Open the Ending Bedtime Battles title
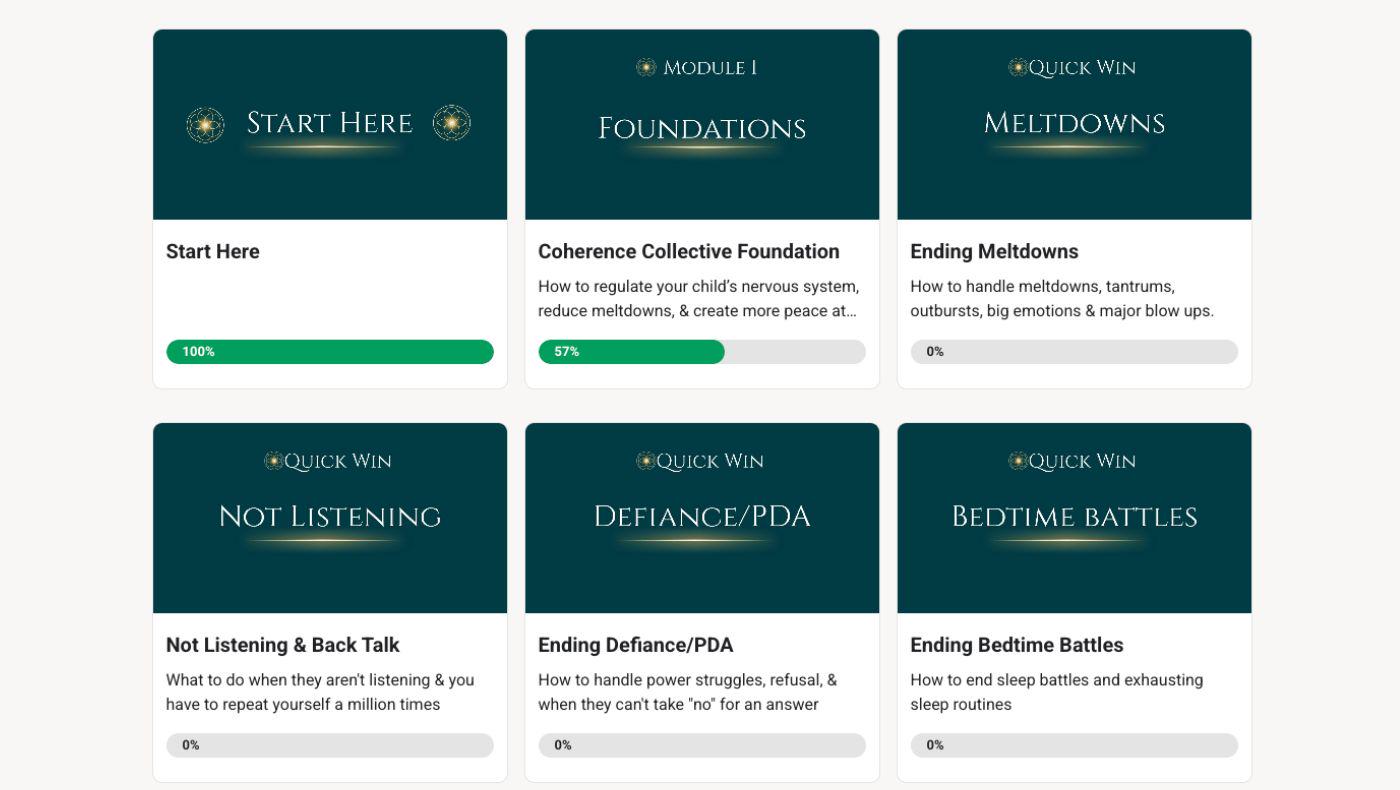The width and height of the screenshot is (1400, 790). [1017, 645]
